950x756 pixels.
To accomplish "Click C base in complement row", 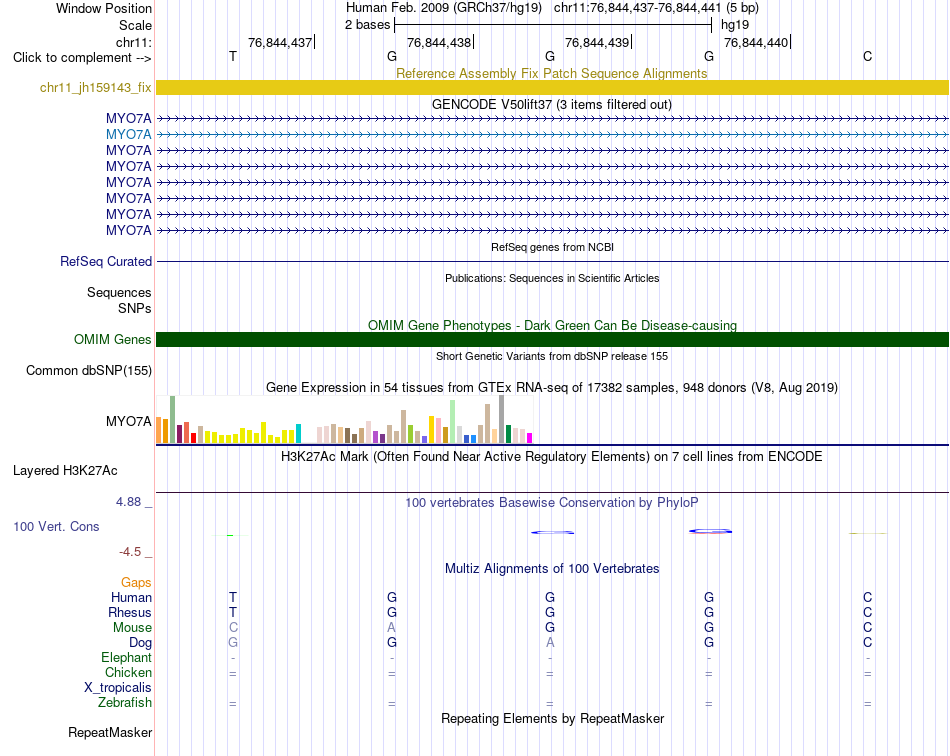I will point(868,56).
